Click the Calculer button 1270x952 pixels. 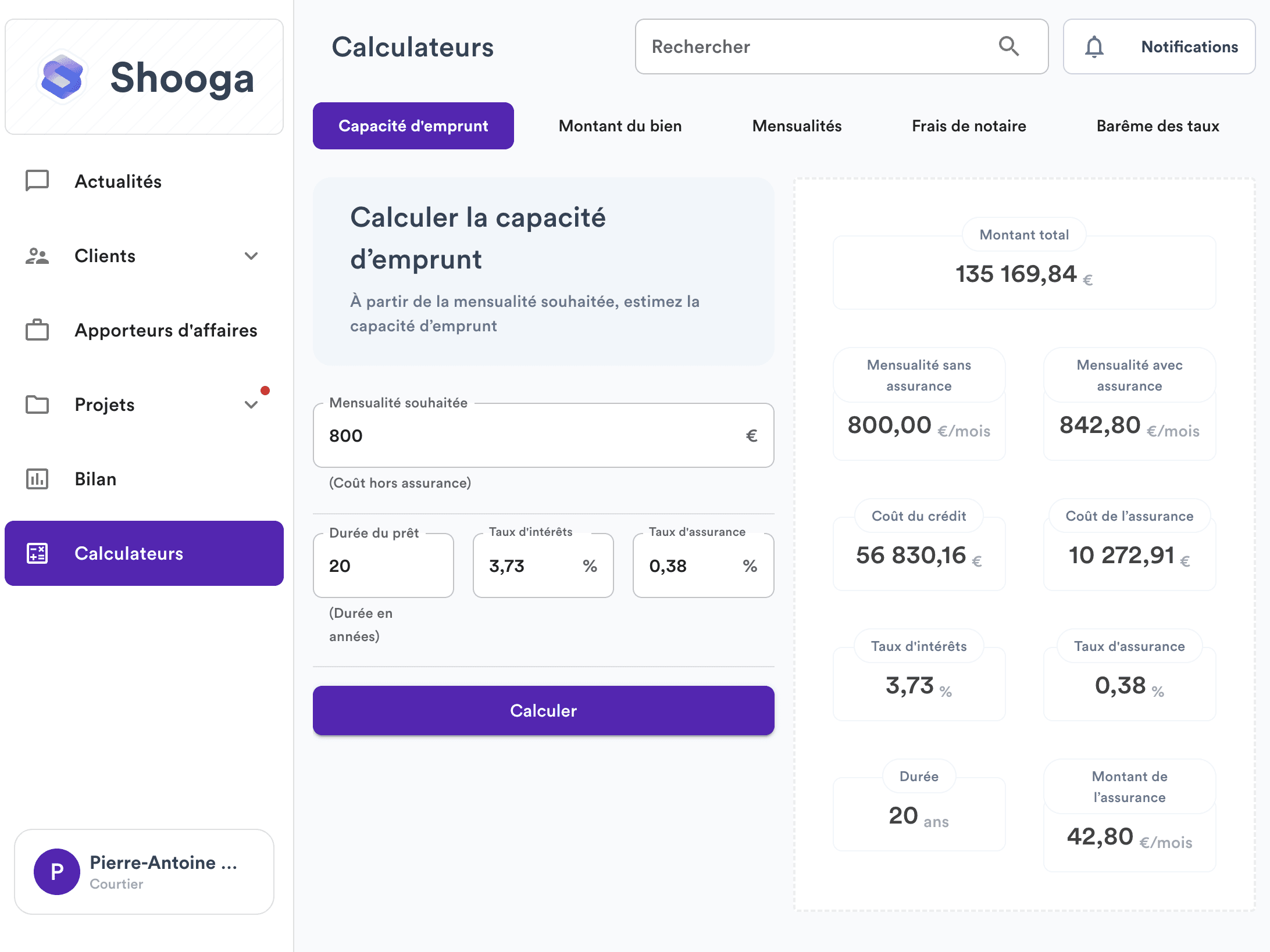point(543,710)
